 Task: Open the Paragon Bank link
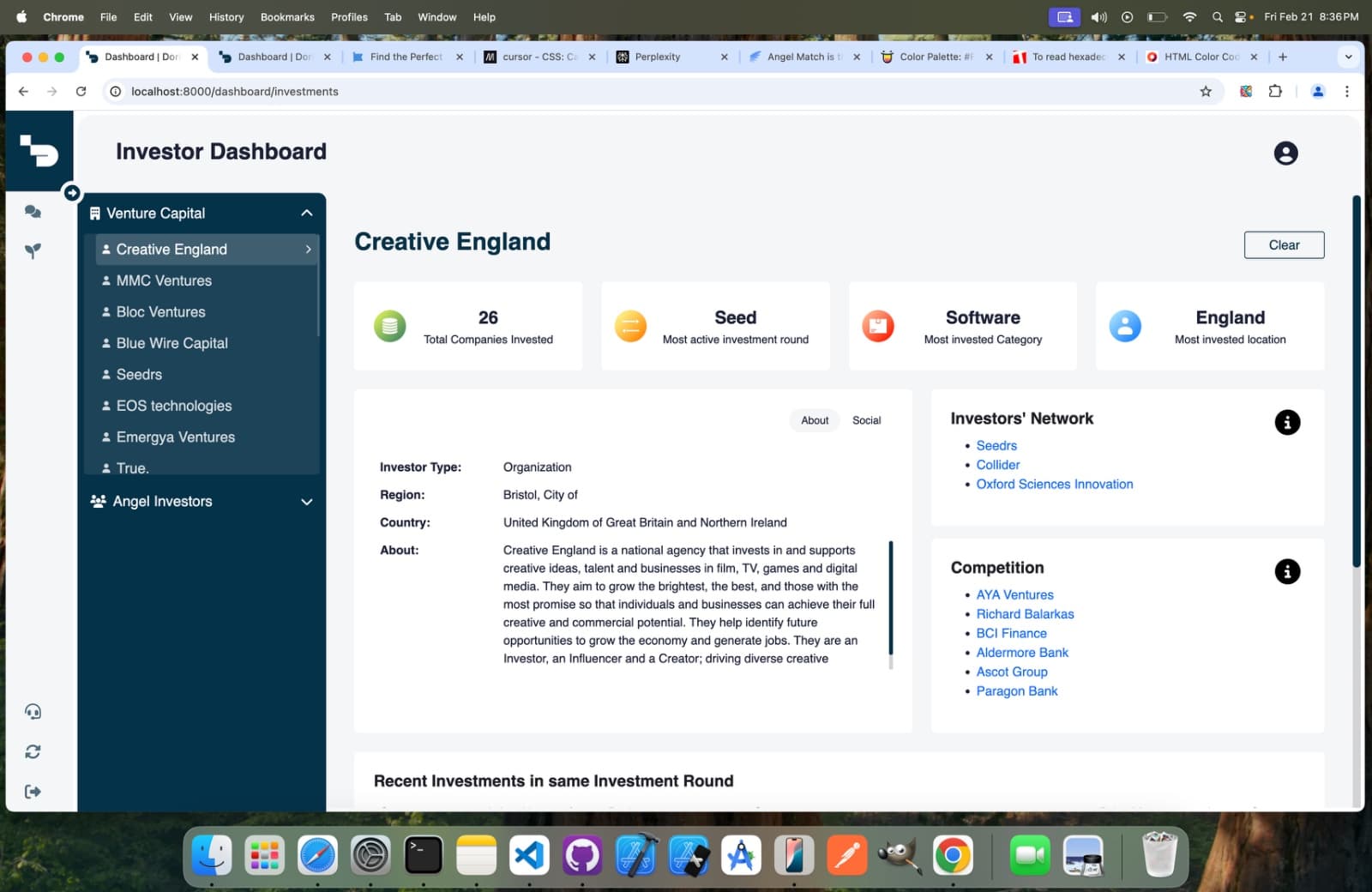(x=1017, y=691)
